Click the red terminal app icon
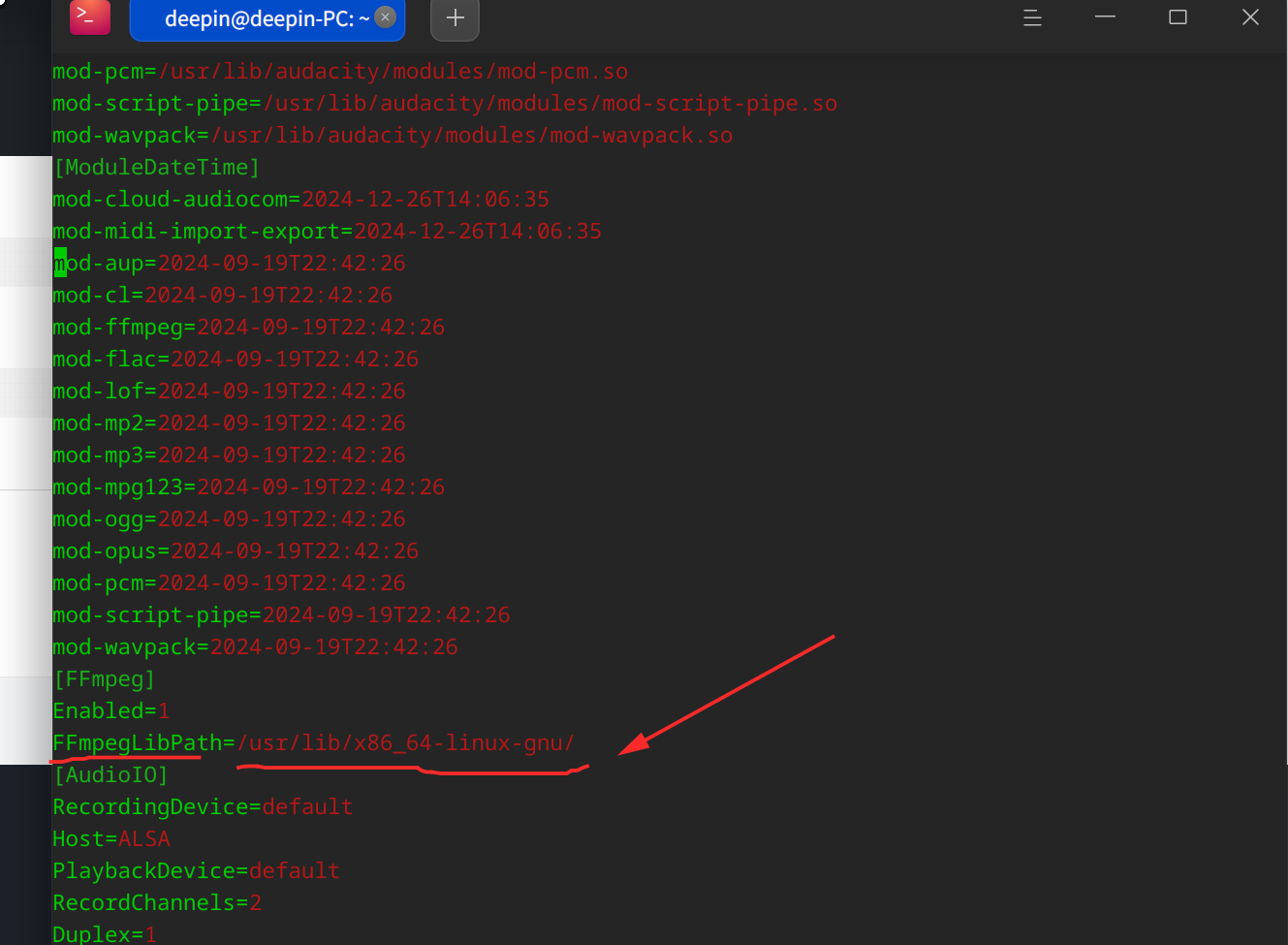This screenshot has height=945, width=1288. [x=90, y=16]
